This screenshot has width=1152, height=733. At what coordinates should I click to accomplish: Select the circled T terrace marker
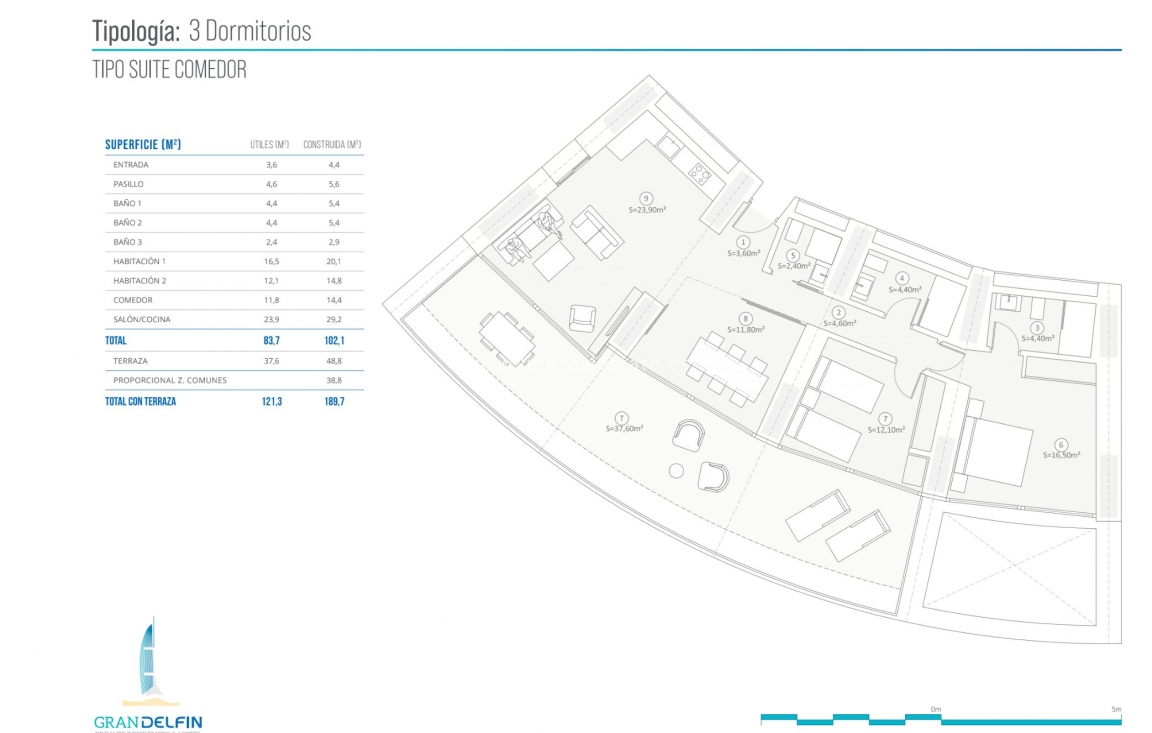622,417
